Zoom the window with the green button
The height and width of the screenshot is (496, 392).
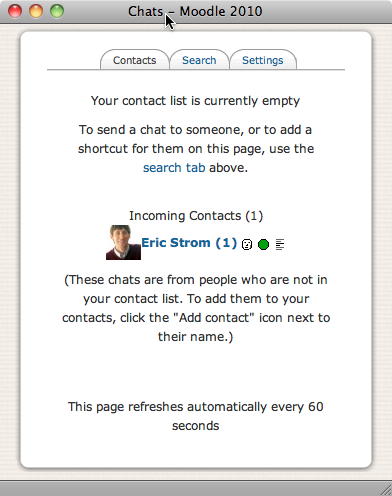click(x=57, y=11)
